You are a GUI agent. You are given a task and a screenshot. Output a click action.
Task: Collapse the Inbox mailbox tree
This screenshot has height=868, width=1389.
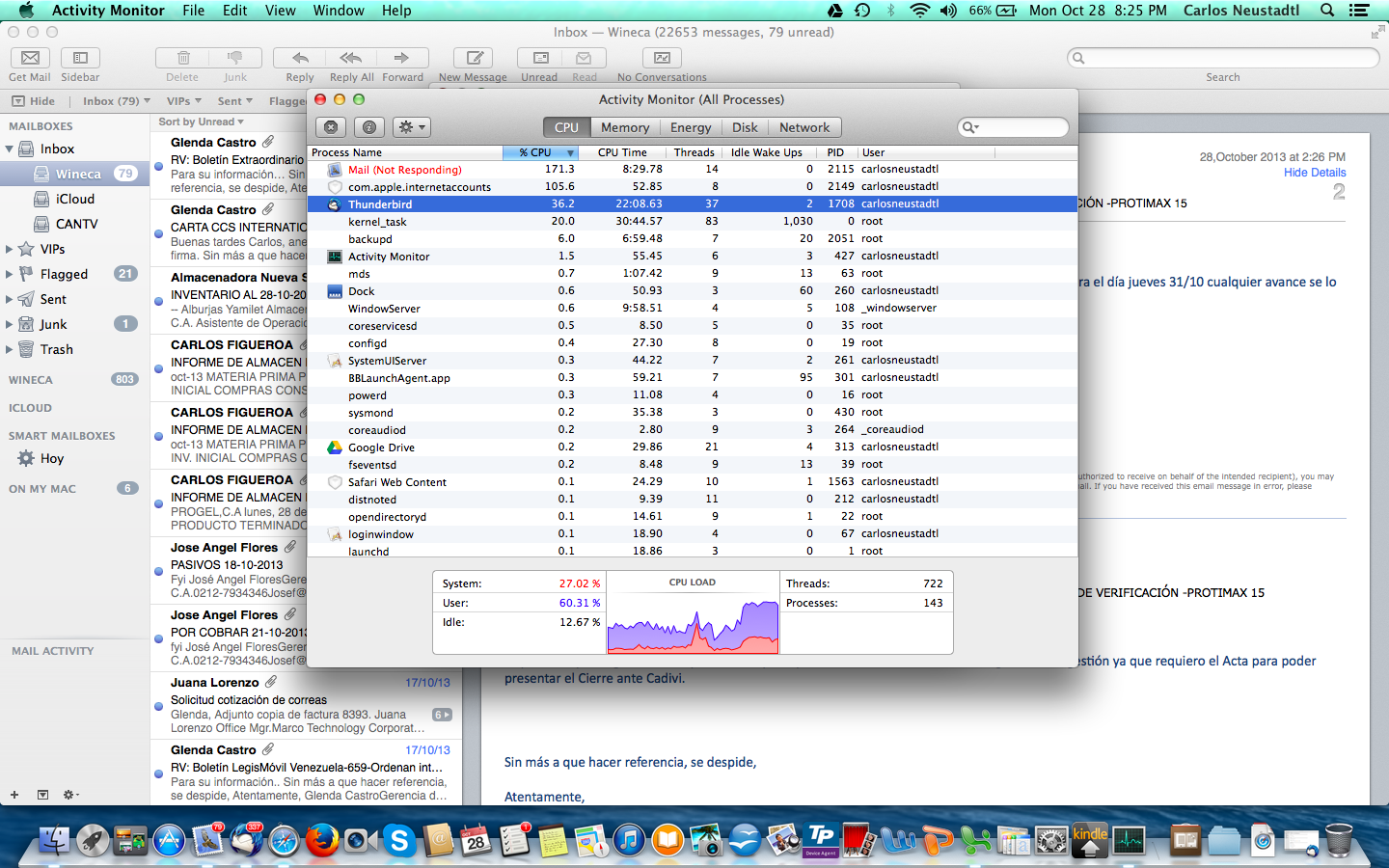click(x=10, y=149)
